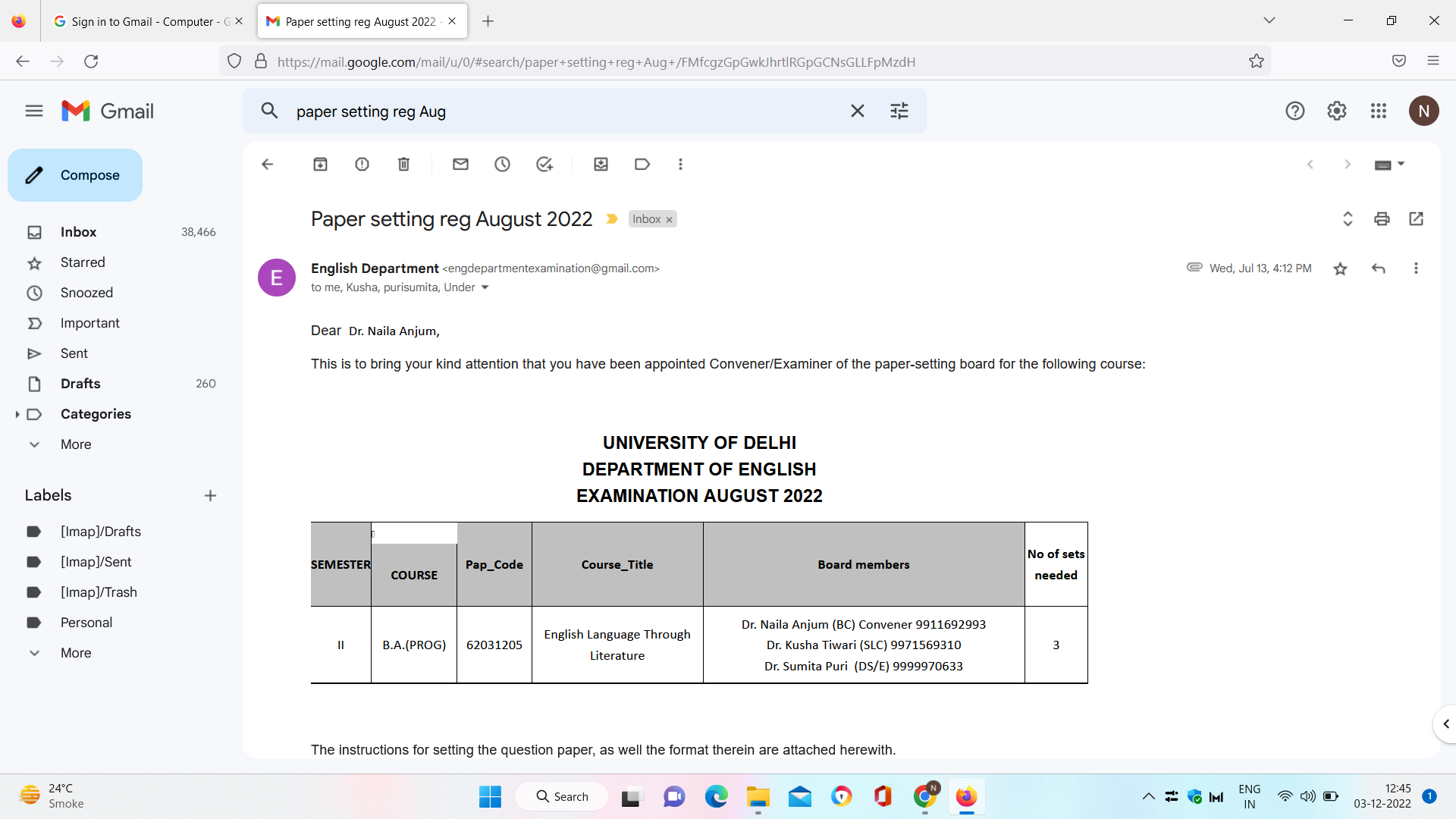The height and width of the screenshot is (819, 1456).
Task: Create a new label with plus
Action: tap(210, 496)
